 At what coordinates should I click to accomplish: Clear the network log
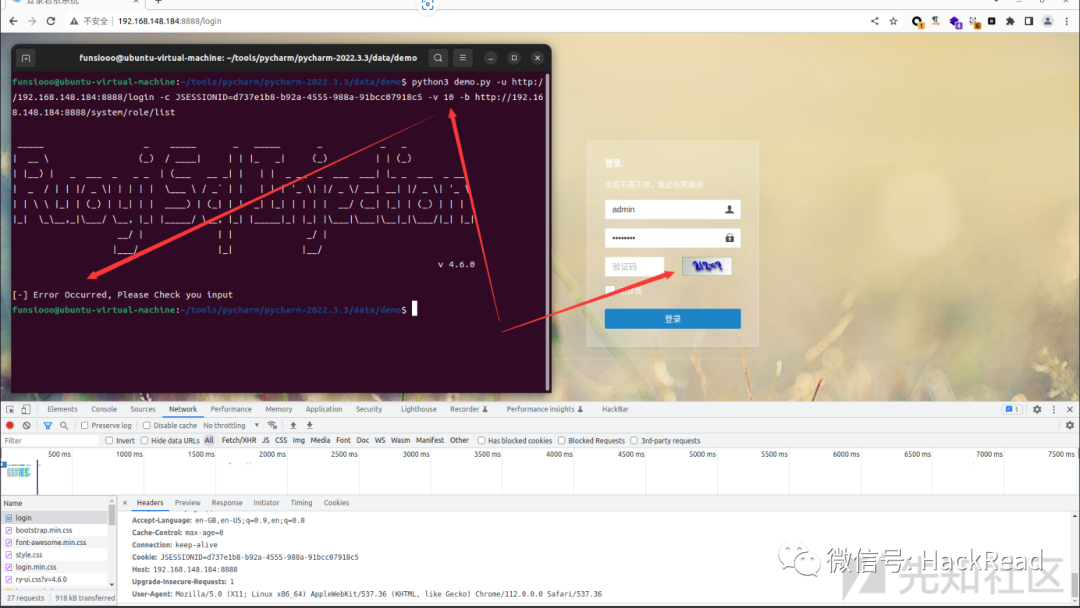(26, 426)
